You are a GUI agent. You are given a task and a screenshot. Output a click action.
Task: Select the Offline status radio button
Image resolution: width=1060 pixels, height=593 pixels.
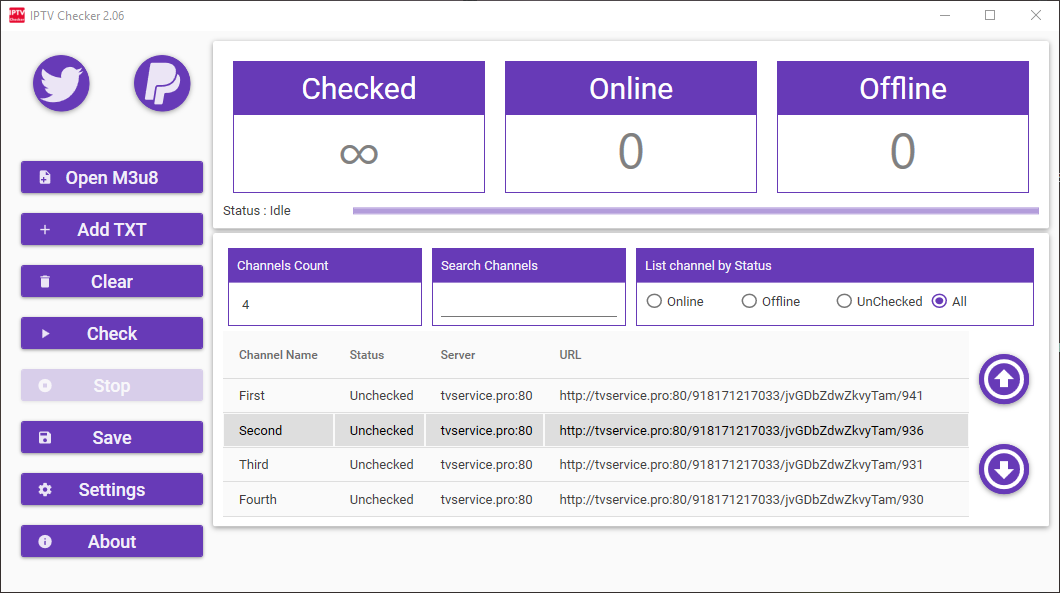tap(749, 302)
